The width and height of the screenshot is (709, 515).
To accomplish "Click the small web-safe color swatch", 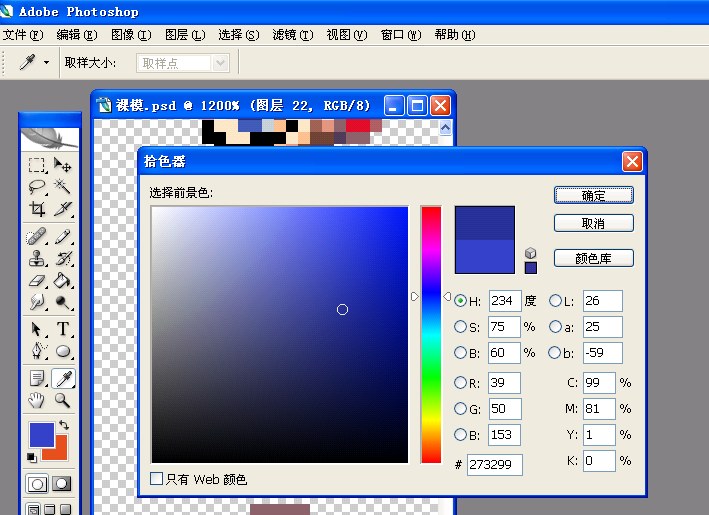I will pos(531,268).
